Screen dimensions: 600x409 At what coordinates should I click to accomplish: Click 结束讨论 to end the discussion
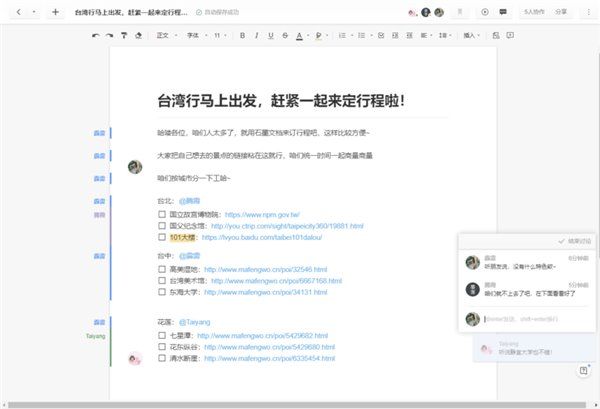pos(575,241)
